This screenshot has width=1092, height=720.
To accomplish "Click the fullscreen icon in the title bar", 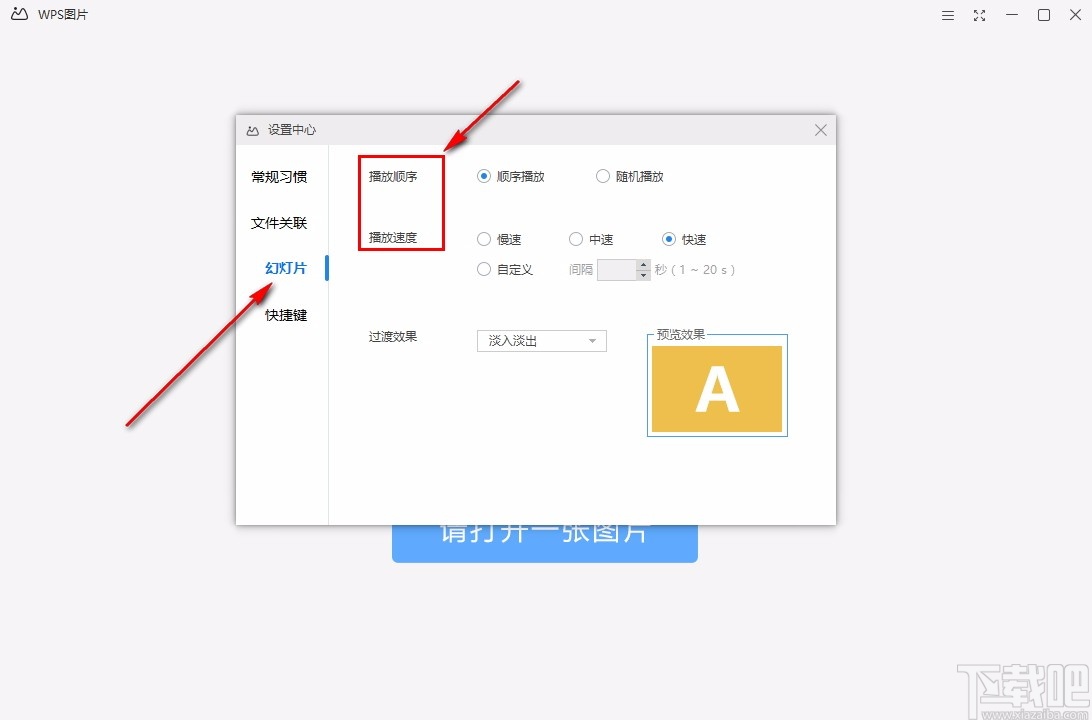I will click(x=979, y=15).
